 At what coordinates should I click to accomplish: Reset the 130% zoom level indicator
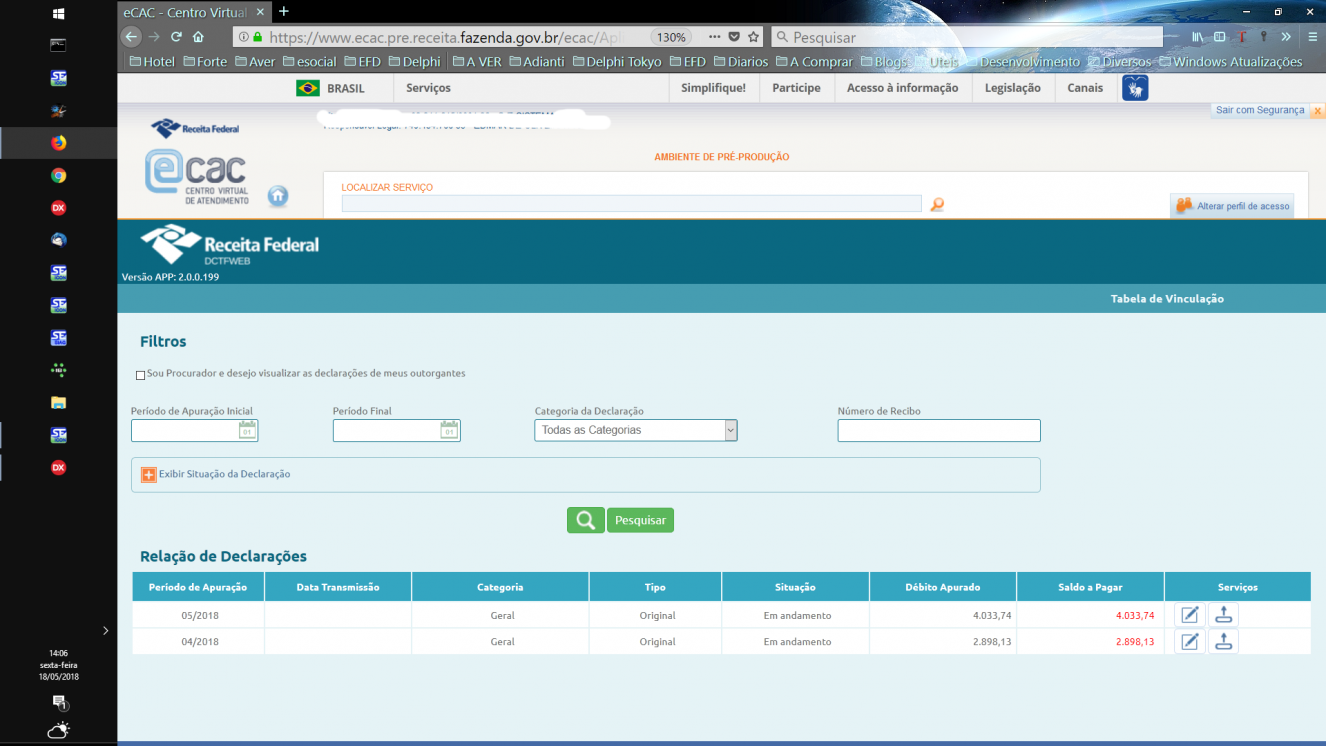pyautogui.click(x=670, y=37)
